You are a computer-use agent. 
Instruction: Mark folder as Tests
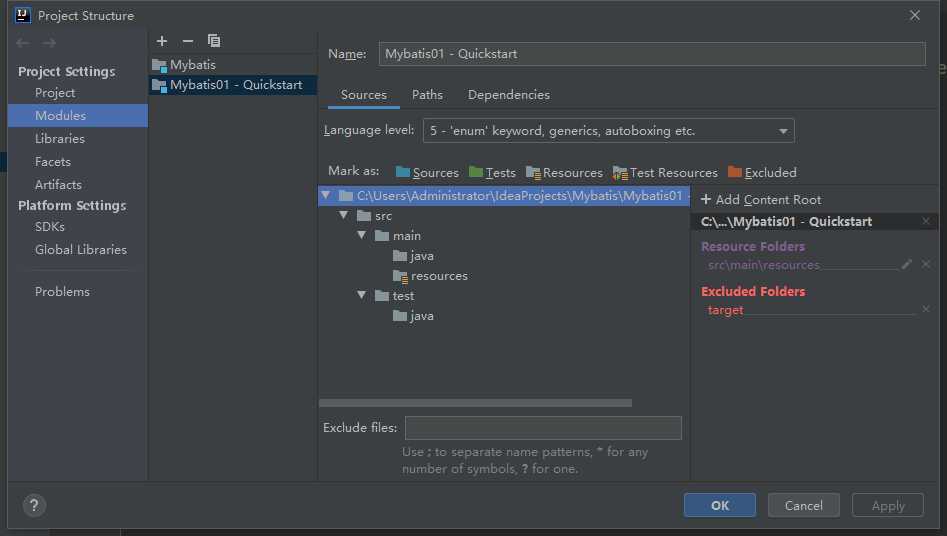(492, 173)
